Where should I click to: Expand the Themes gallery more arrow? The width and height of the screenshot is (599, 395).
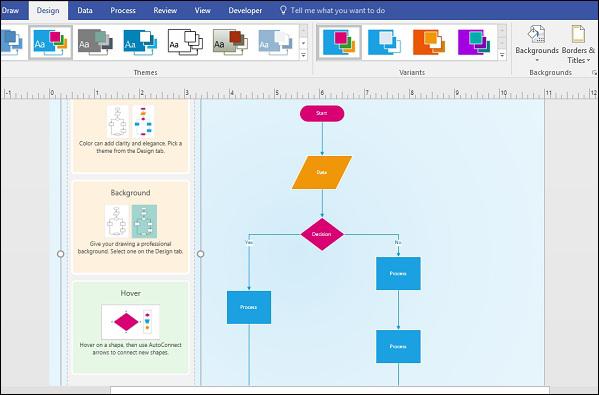click(303, 55)
